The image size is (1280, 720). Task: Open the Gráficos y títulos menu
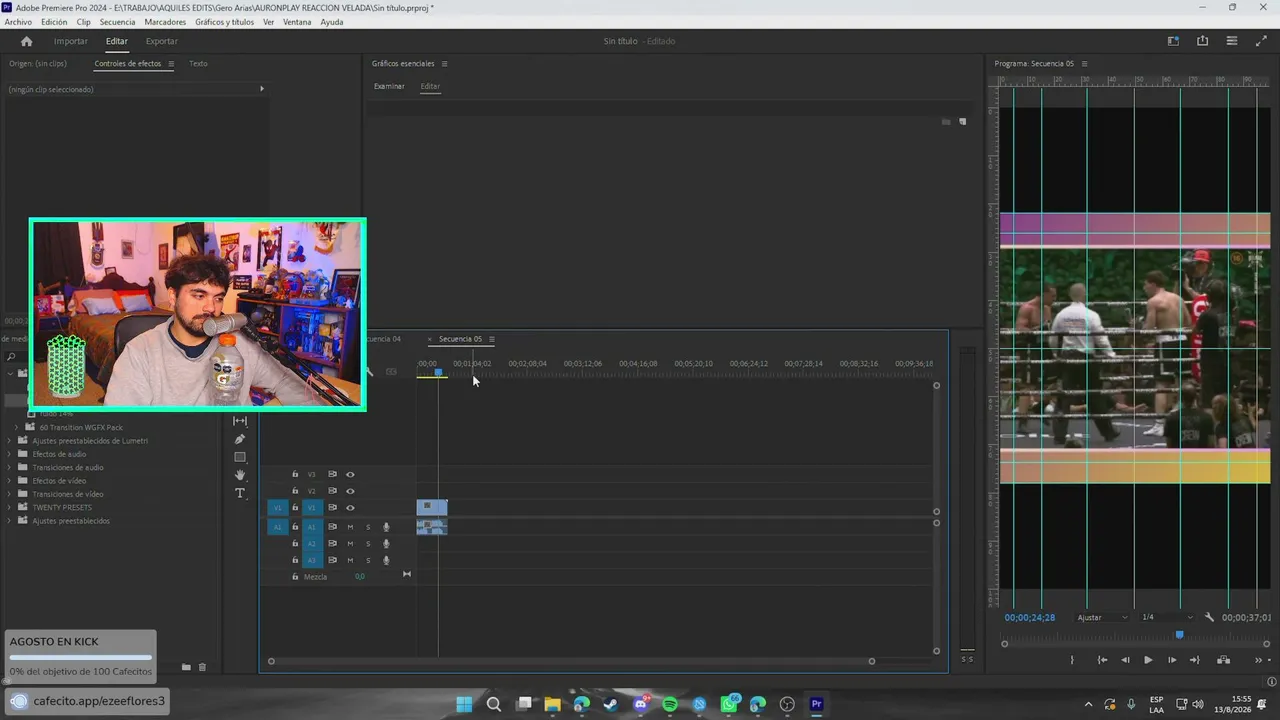click(224, 22)
